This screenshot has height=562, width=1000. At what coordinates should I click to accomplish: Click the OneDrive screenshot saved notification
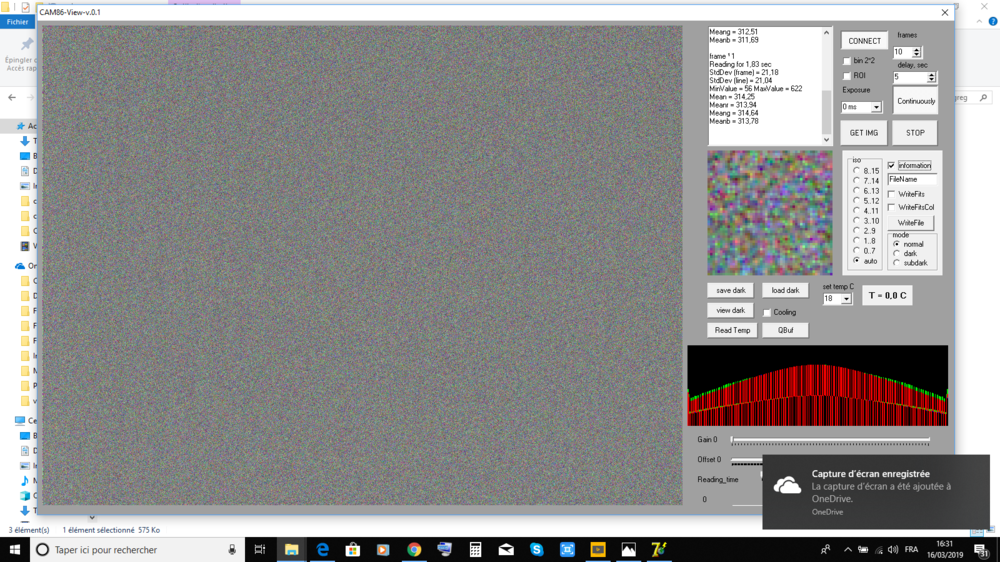(876, 492)
